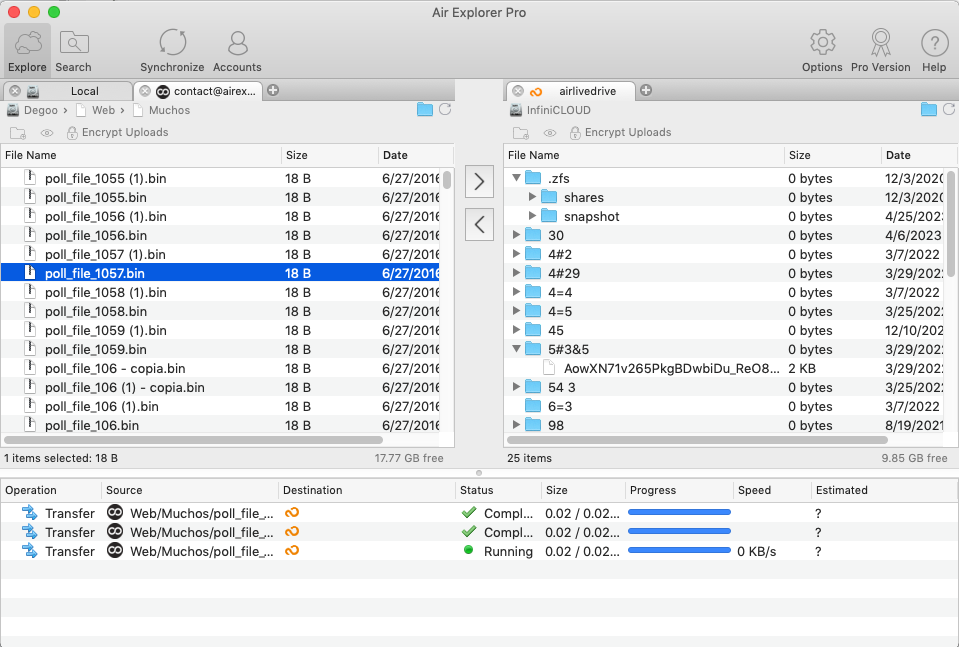Sort transfers by Status column
This screenshot has width=959, height=647.
point(498,490)
